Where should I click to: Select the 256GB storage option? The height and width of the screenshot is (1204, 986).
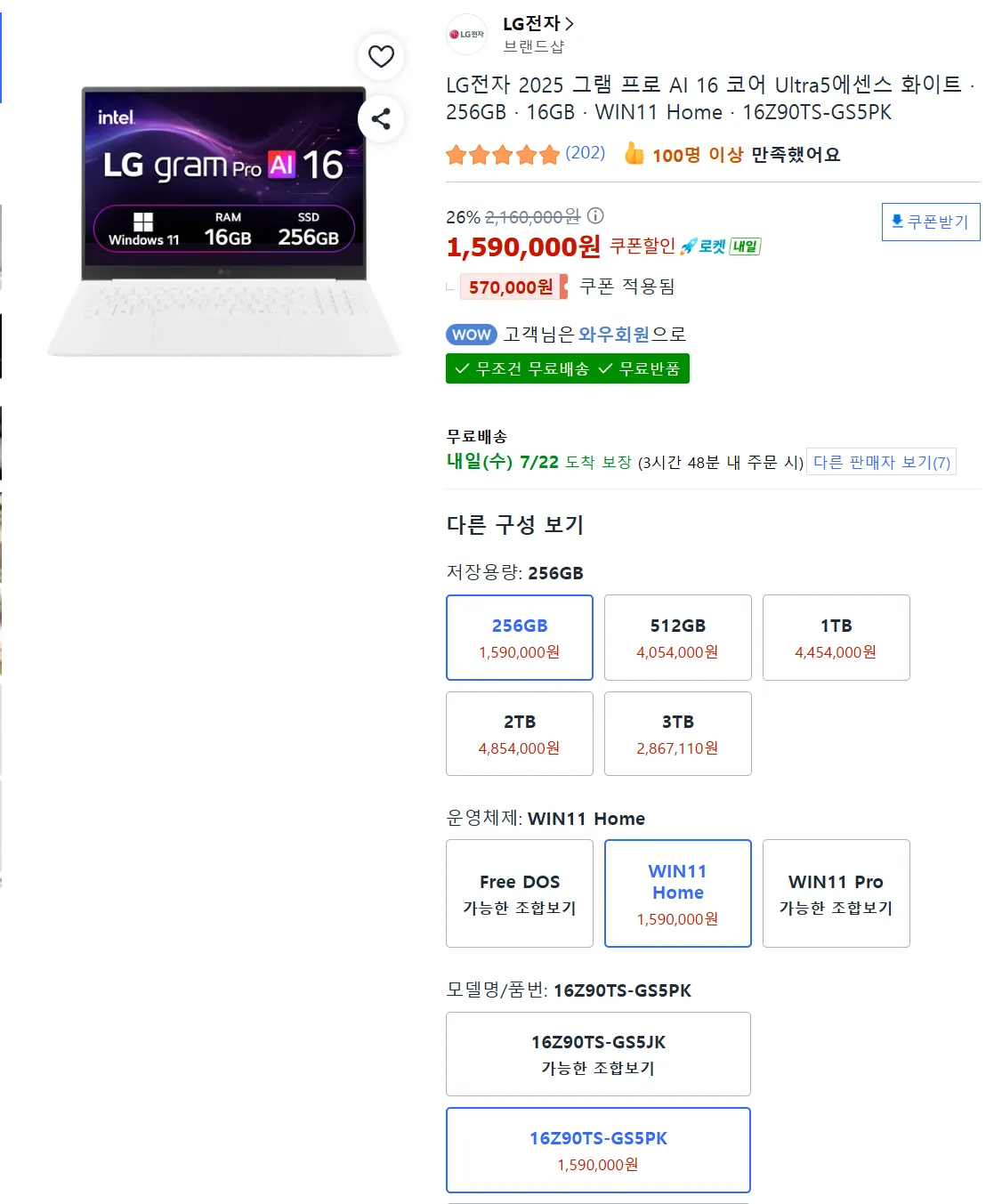[520, 637]
